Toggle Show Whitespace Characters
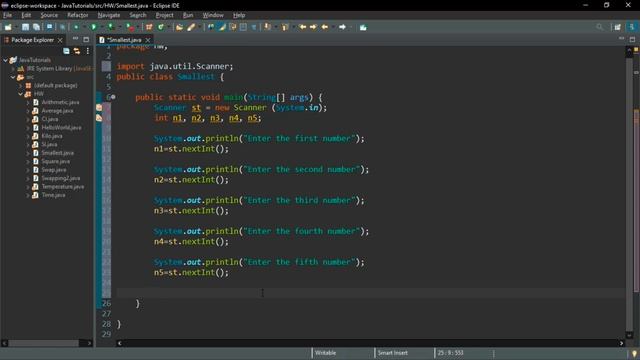The width and height of the screenshot is (640, 360). click(254, 27)
